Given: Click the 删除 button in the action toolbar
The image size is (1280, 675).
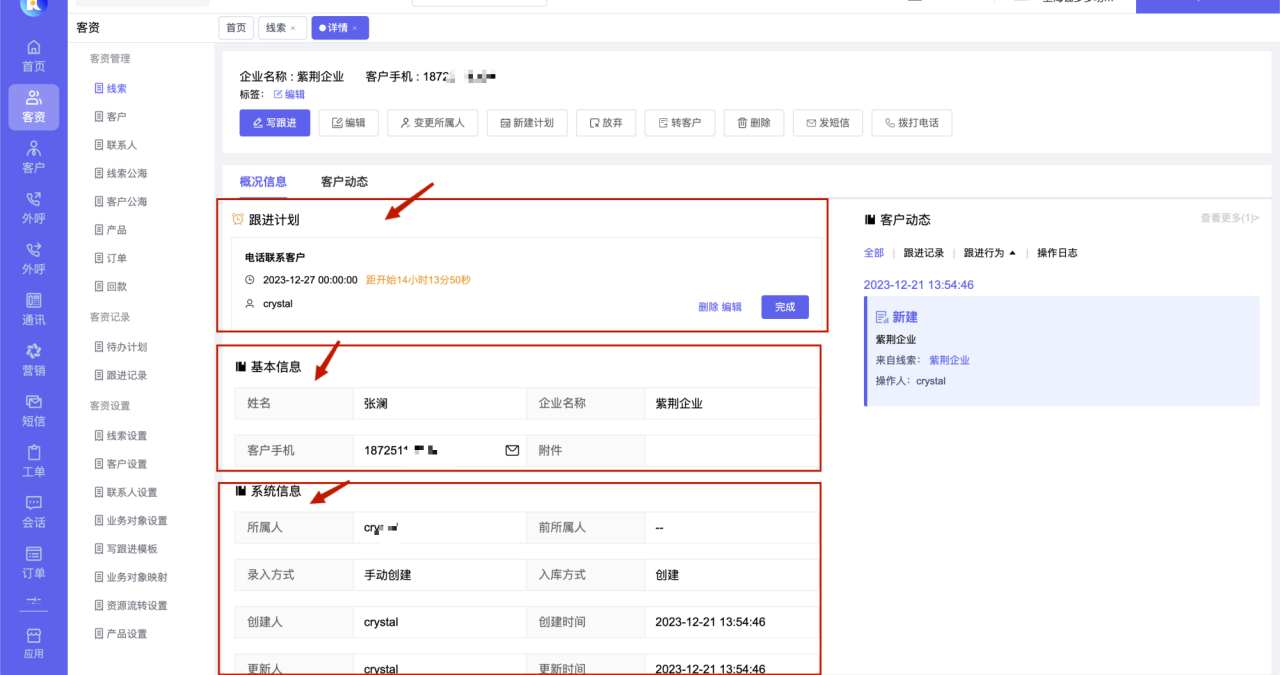Looking at the screenshot, I should (x=753, y=123).
